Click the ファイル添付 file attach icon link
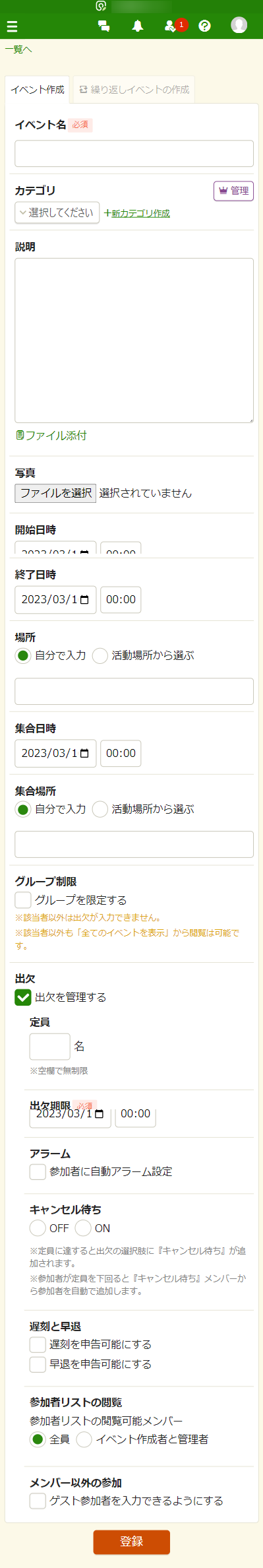 (x=51, y=436)
